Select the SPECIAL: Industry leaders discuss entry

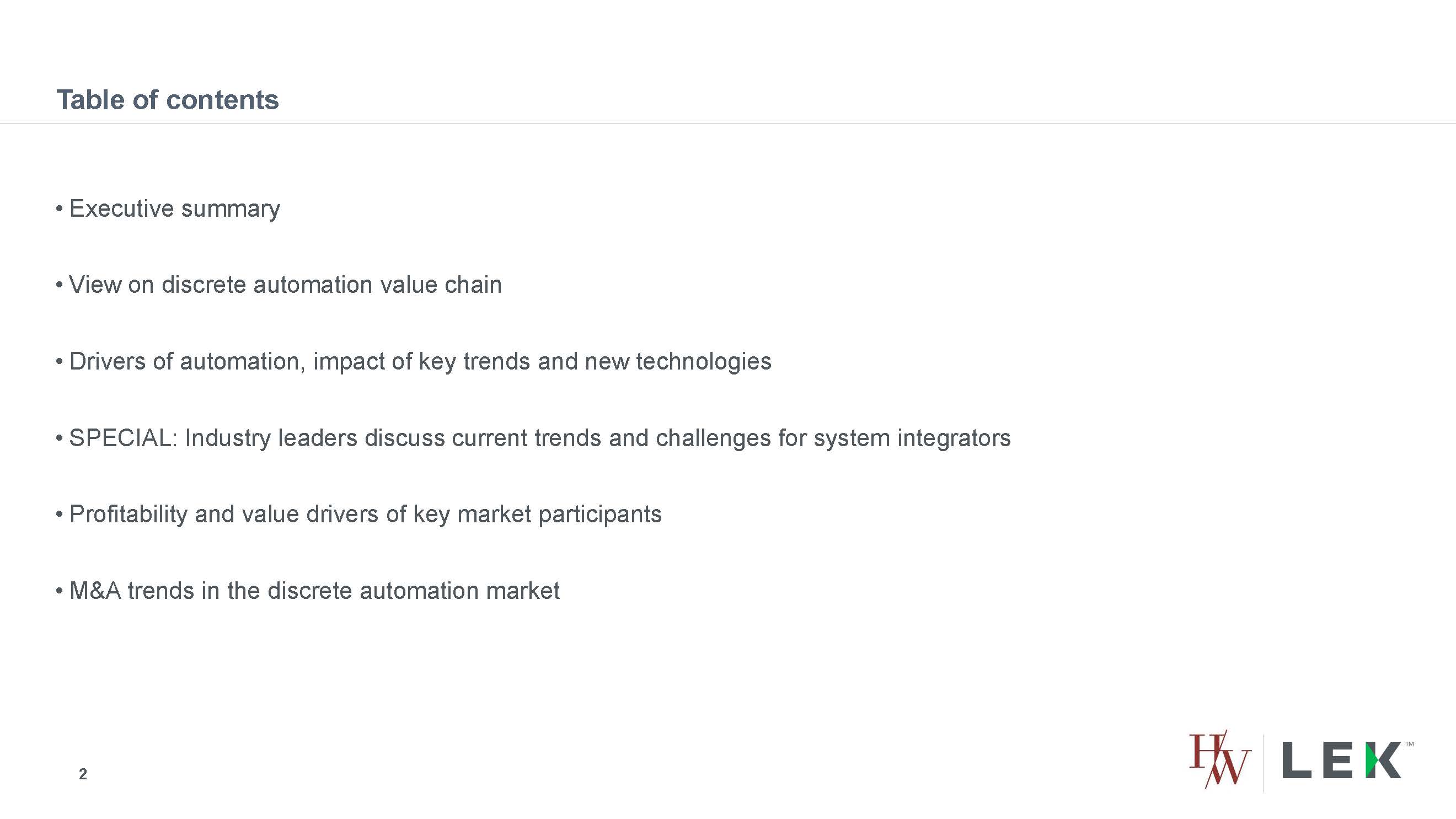pos(539,438)
